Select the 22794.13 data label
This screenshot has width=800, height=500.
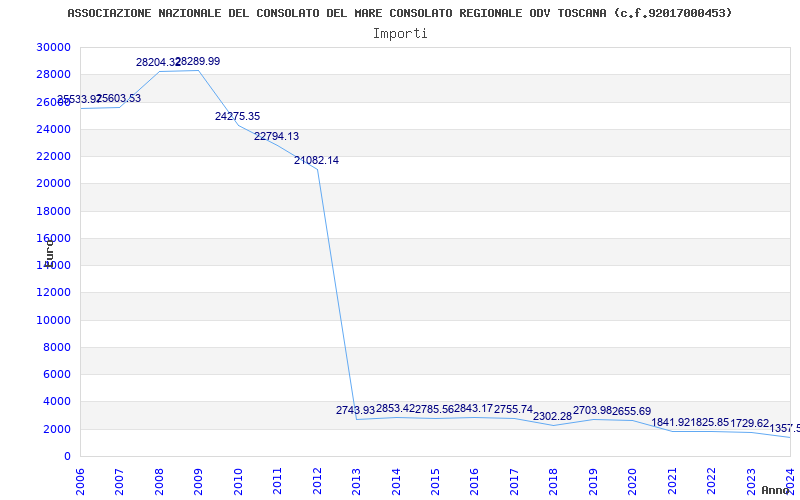point(276,137)
